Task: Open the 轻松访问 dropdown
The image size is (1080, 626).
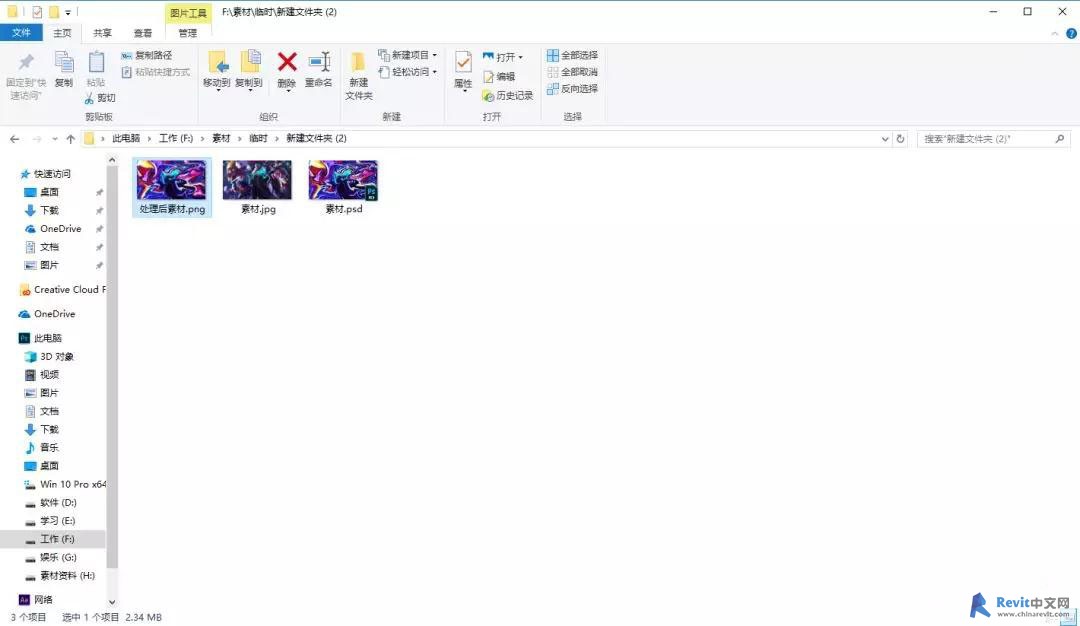Action: (408, 72)
